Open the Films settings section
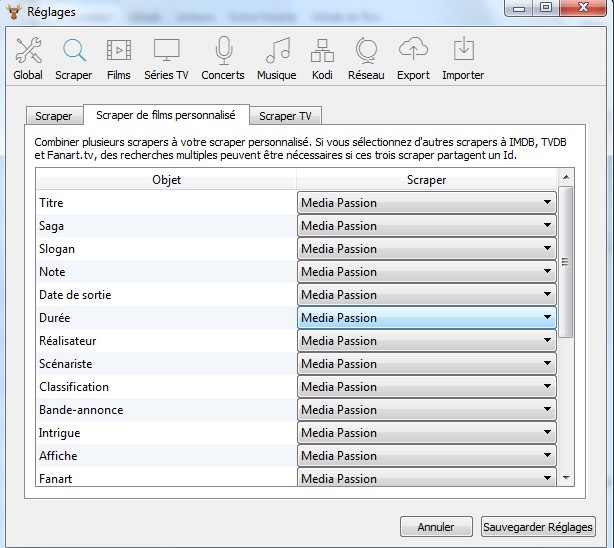This screenshot has height=548, width=614. [x=118, y=58]
